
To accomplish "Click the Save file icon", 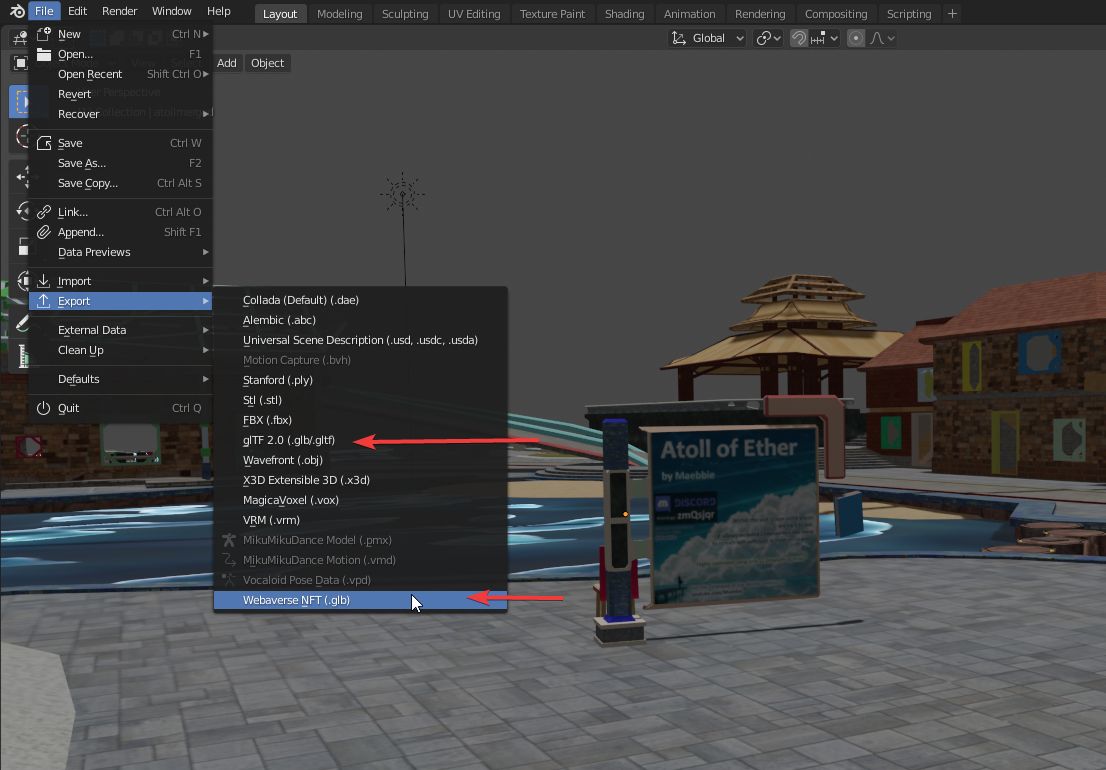I will pos(44,143).
